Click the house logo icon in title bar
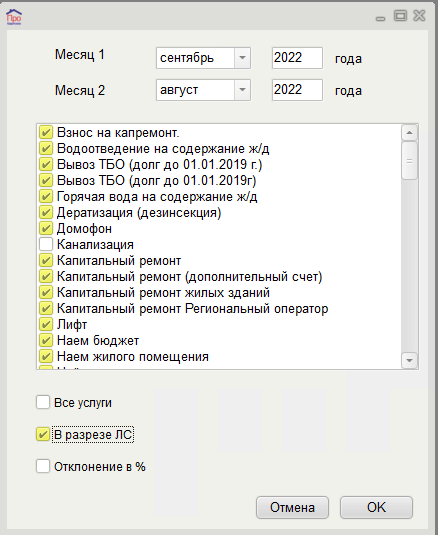This screenshot has width=438, height=535. (x=14, y=17)
